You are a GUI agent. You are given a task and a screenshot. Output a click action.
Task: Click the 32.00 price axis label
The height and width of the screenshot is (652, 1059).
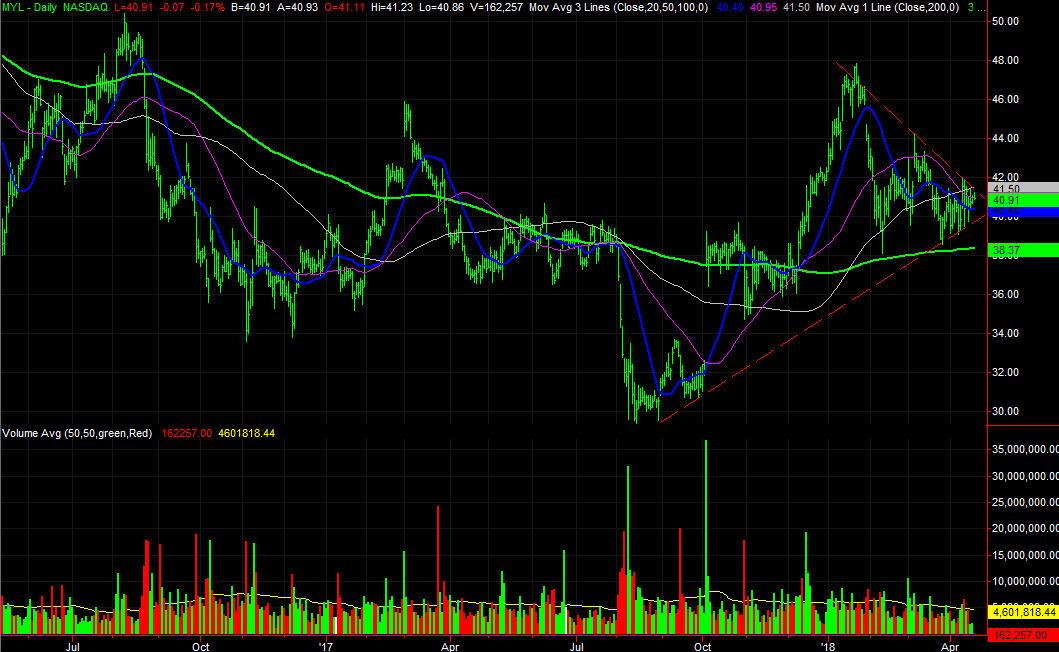(1005, 372)
